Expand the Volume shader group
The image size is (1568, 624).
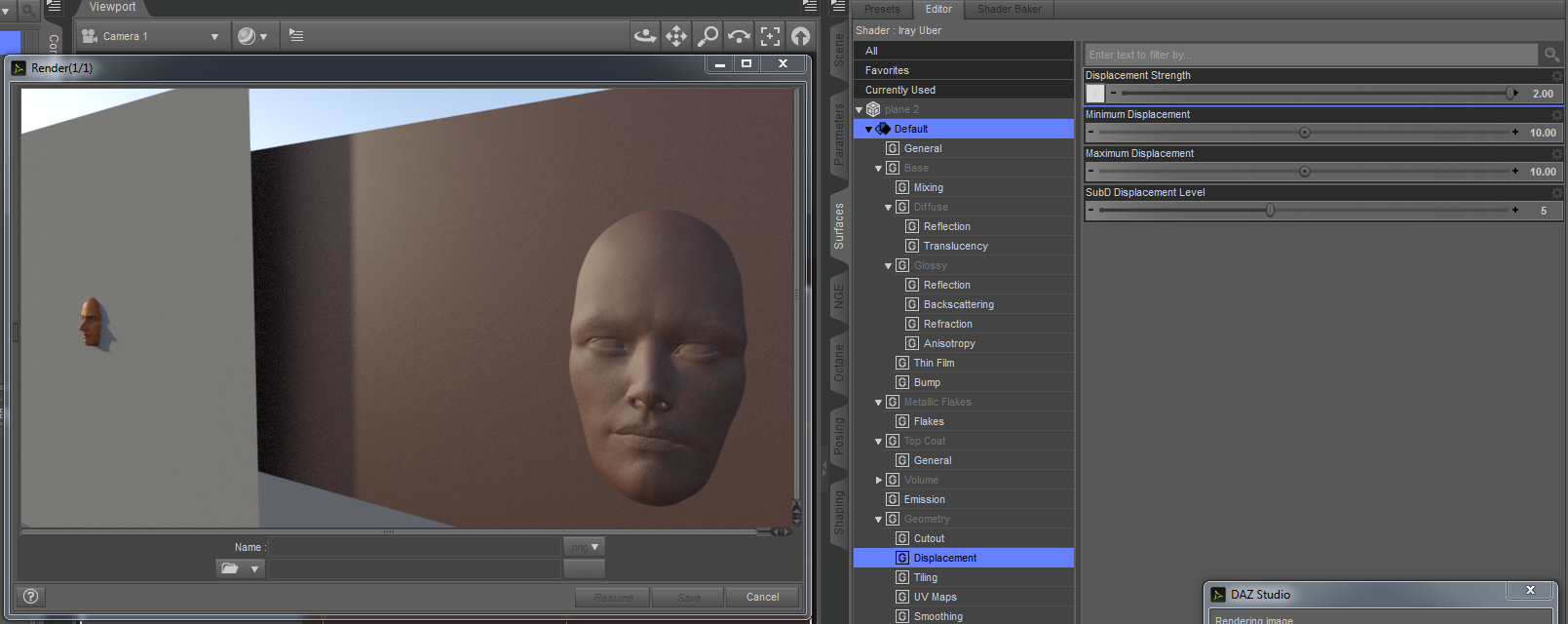click(x=879, y=480)
